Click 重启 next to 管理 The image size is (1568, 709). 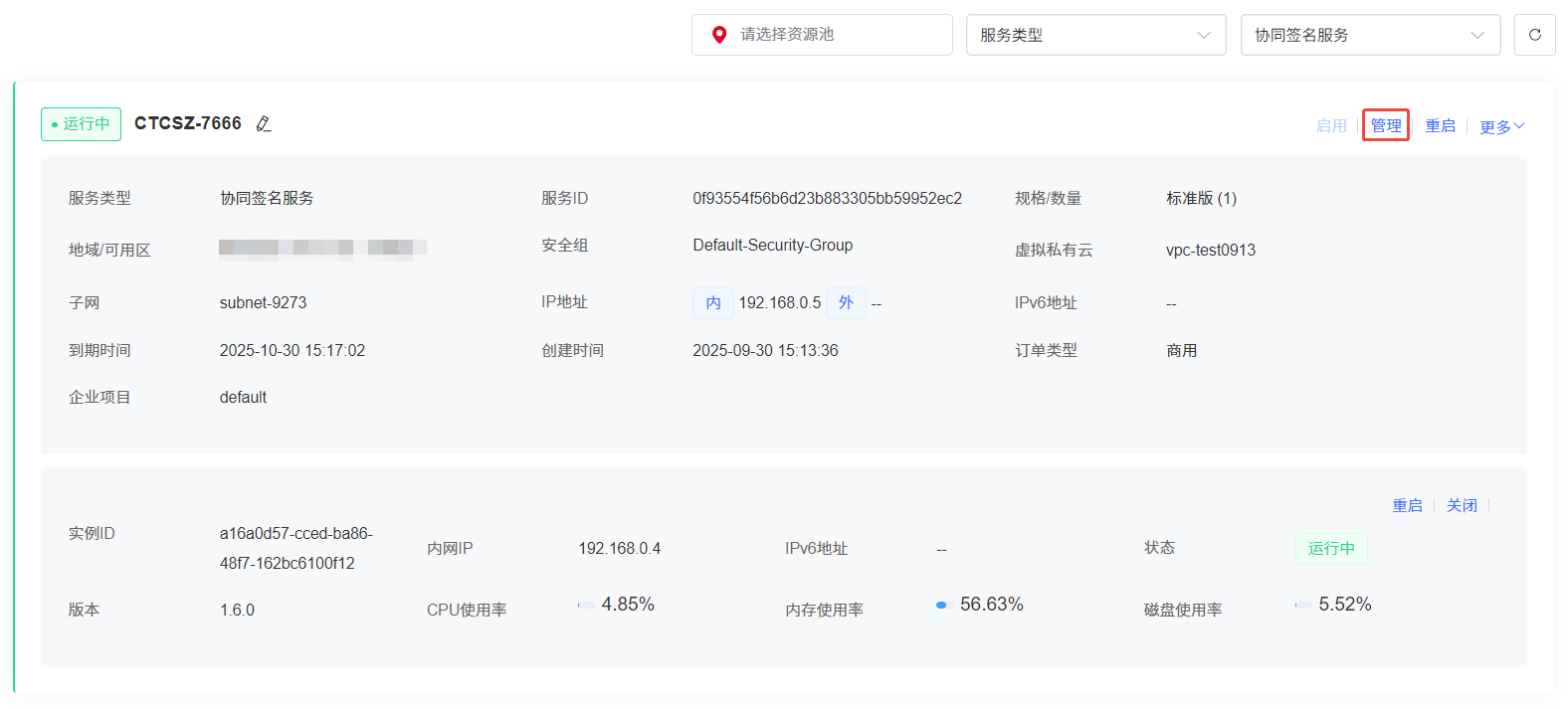coord(1440,125)
